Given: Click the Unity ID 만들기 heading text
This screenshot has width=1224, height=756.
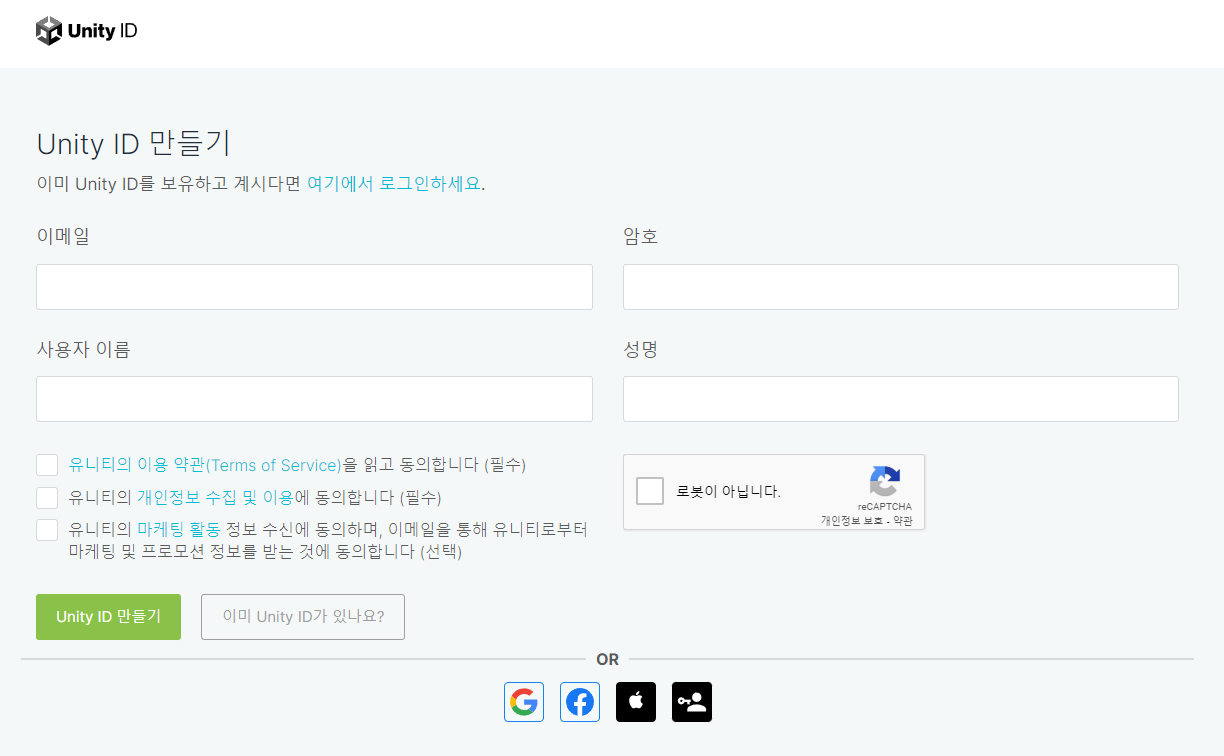Looking at the screenshot, I should [x=134, y=144].
